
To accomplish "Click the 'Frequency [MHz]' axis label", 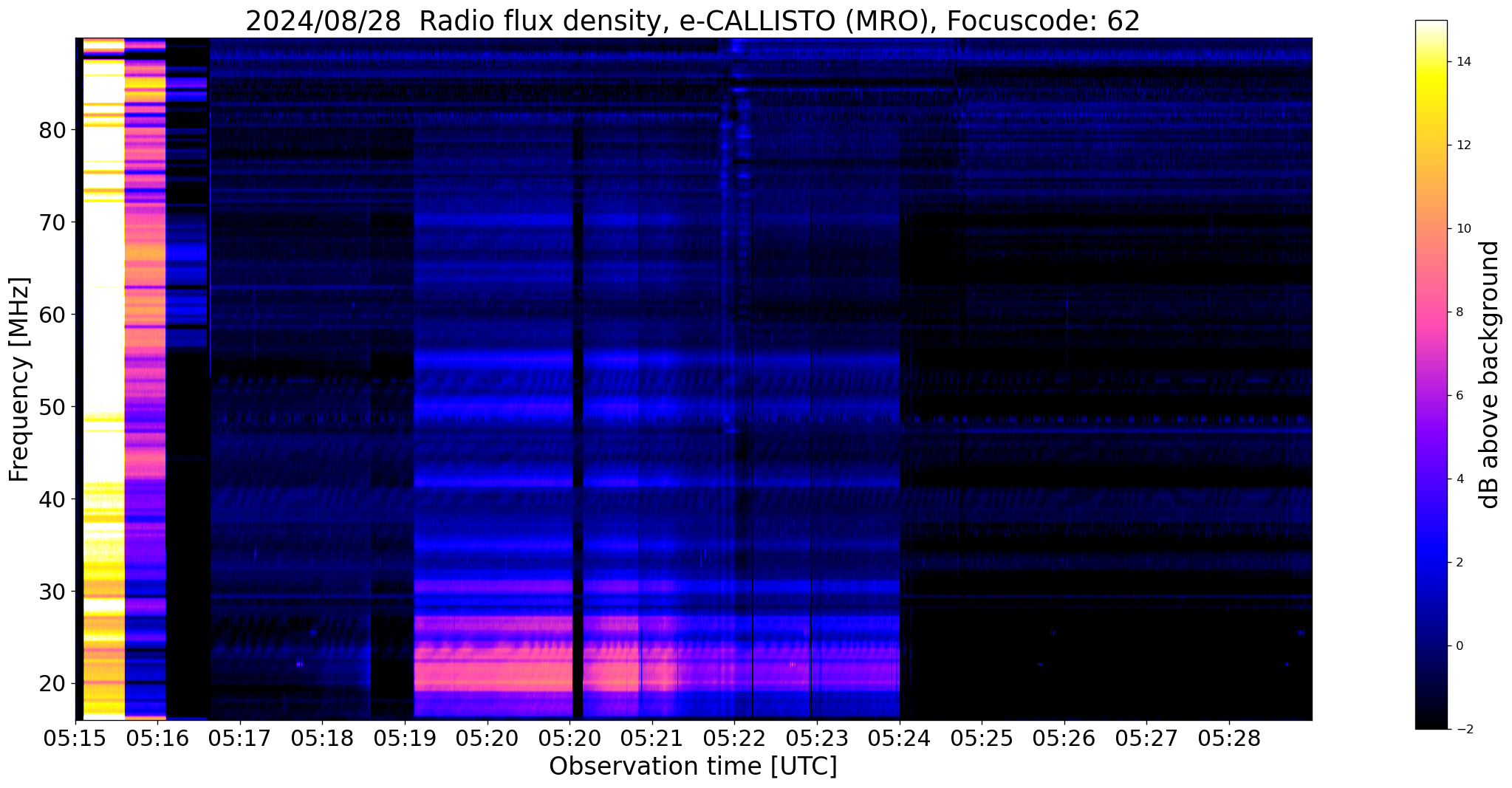I will (20, 380).
